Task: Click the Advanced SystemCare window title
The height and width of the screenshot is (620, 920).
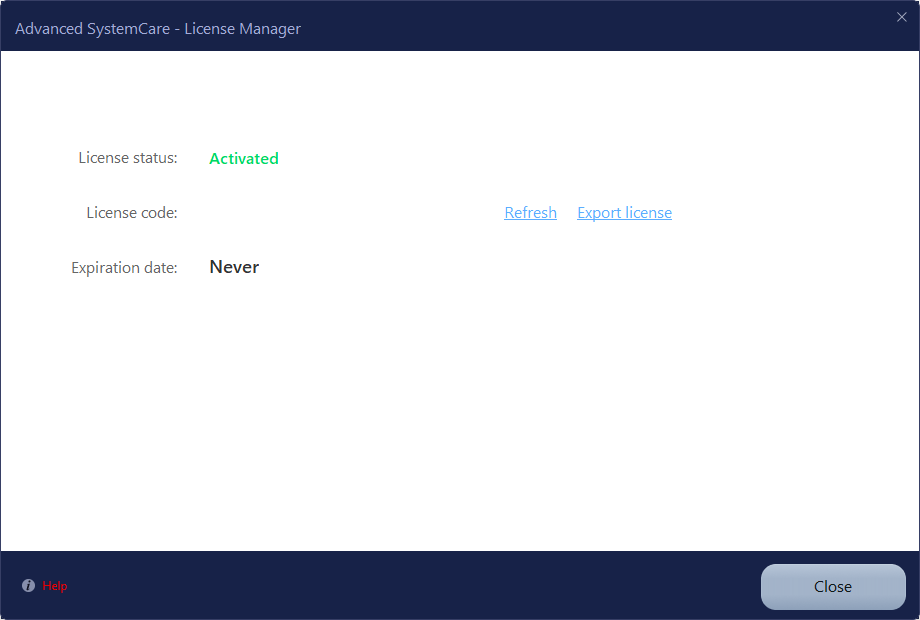Action: point(158,29)
